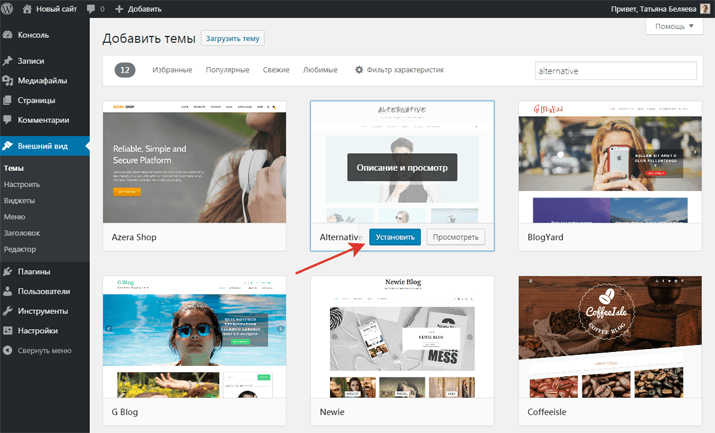Select the Виджеты submenu item
This screenshot has width=715, height=433.
click(x=19, y=201)
